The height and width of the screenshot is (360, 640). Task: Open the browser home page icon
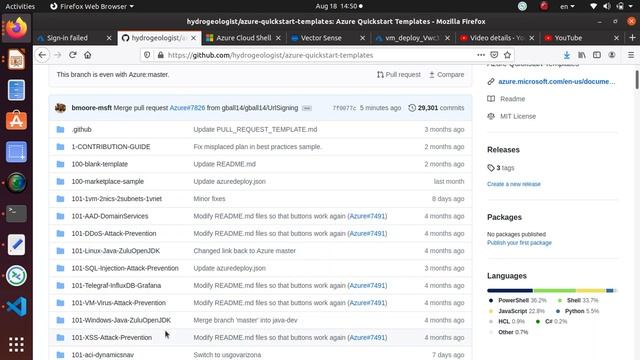pos(88,55)
